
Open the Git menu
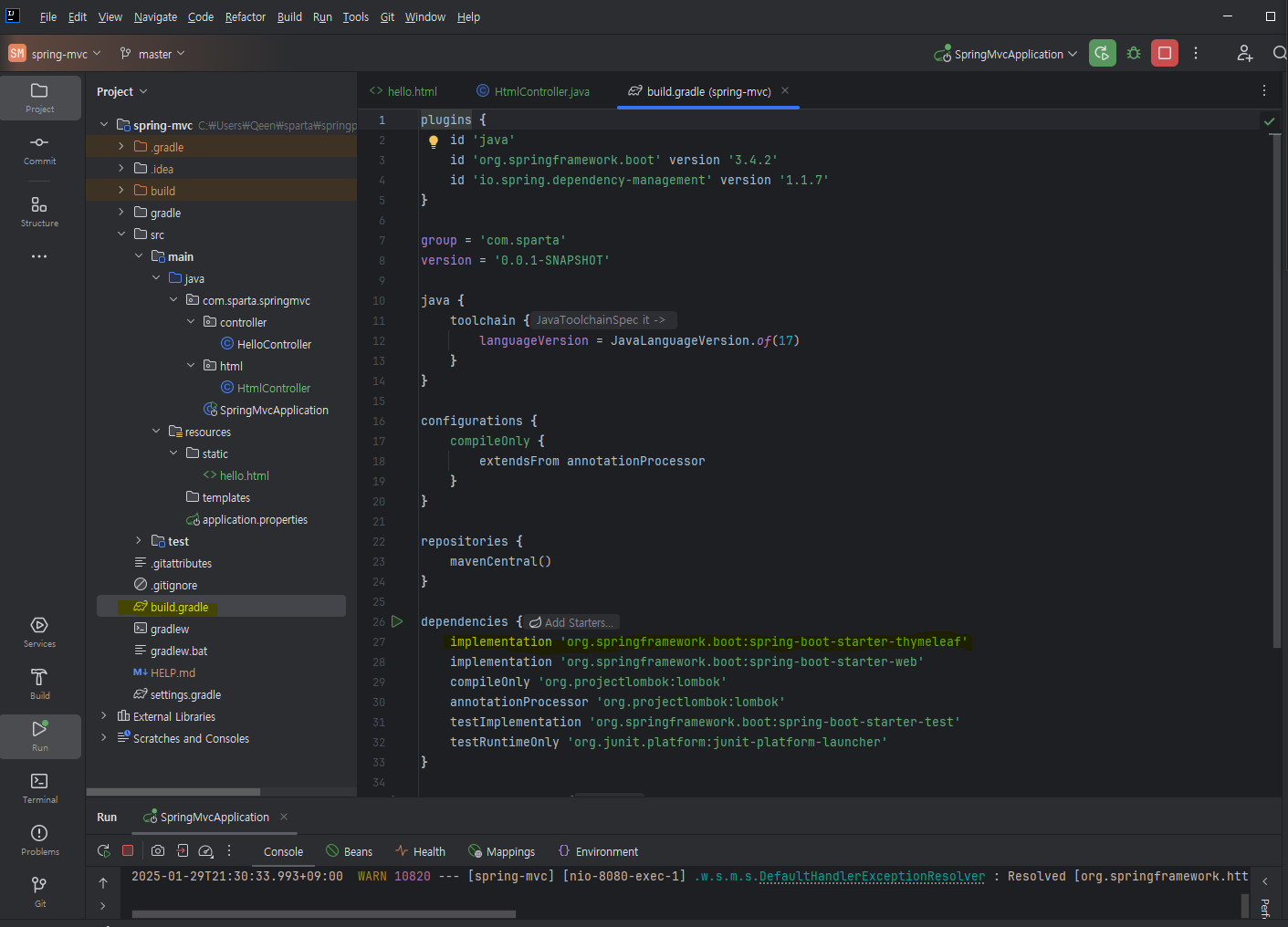[x=387, y=16]
